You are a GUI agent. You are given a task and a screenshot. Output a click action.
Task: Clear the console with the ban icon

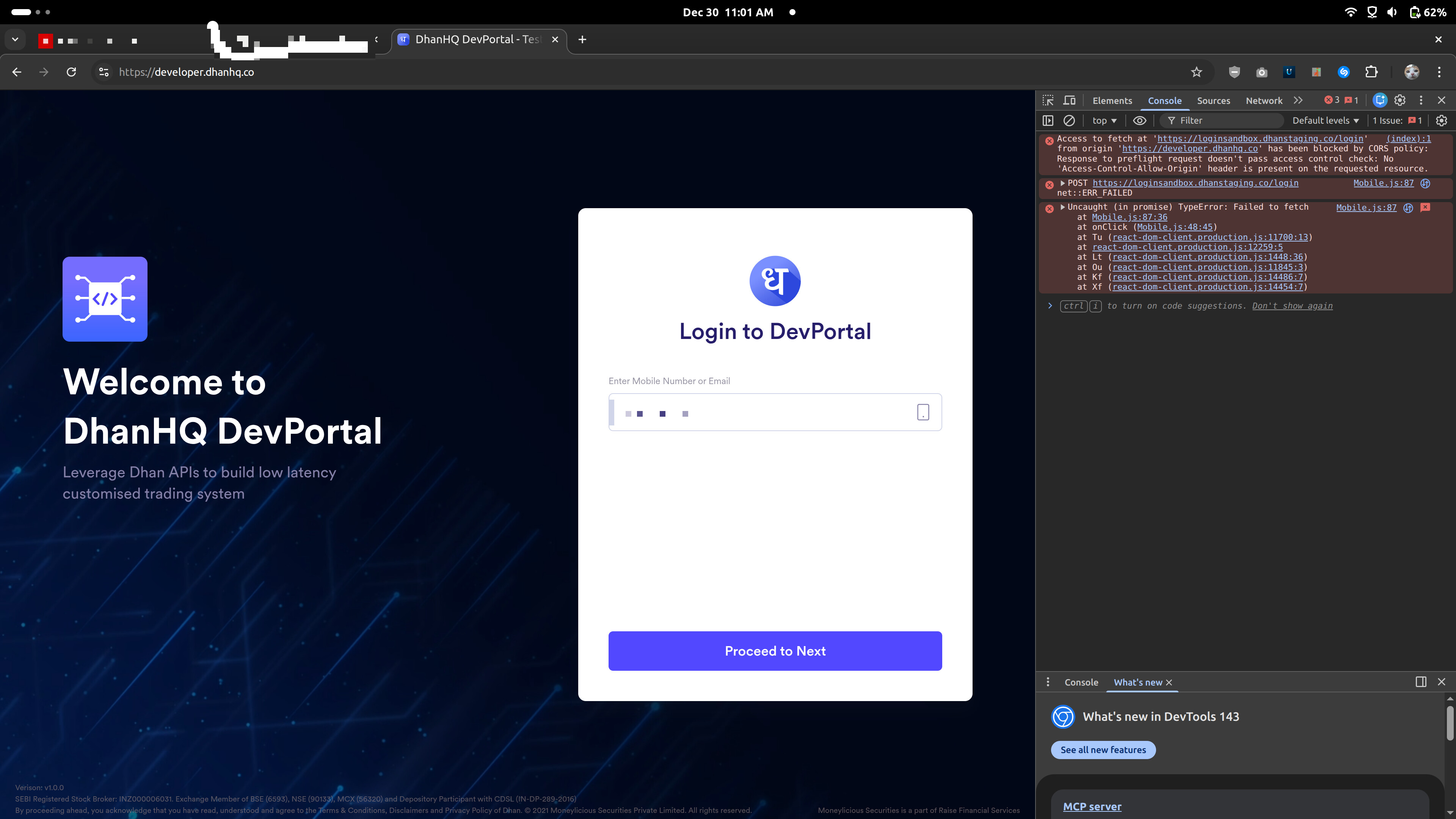[x=1069, y=121]
